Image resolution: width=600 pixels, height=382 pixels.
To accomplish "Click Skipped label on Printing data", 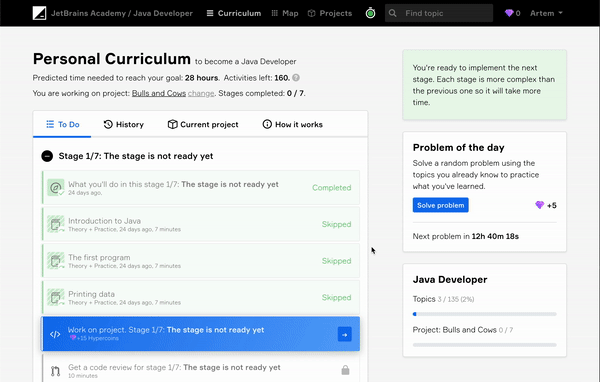I will (336, 298).
